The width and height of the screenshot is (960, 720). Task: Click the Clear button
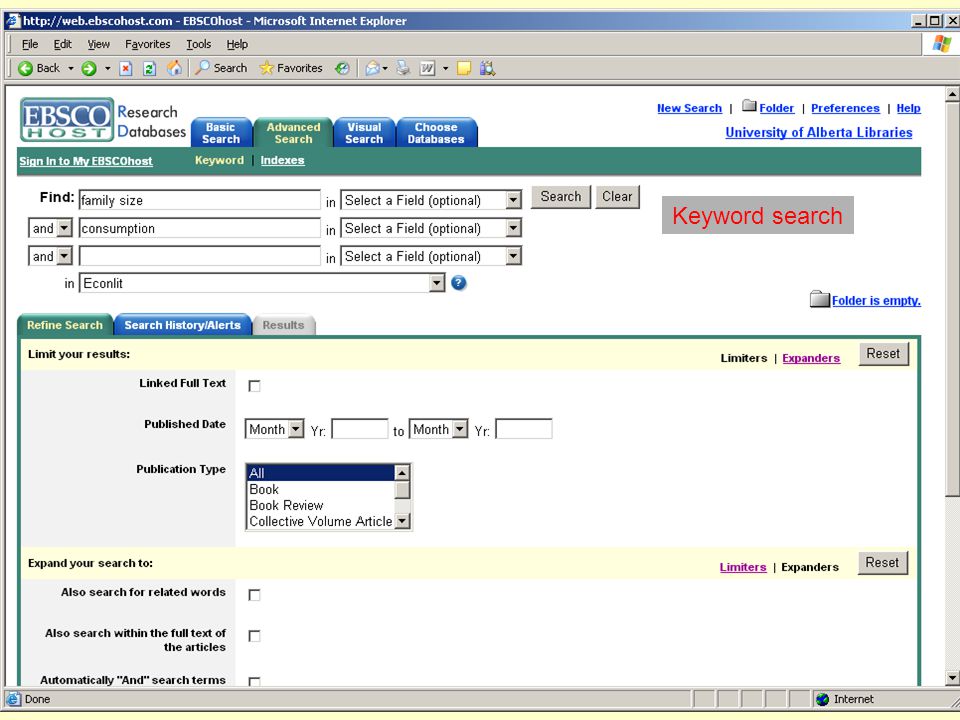tap(617, 197)
